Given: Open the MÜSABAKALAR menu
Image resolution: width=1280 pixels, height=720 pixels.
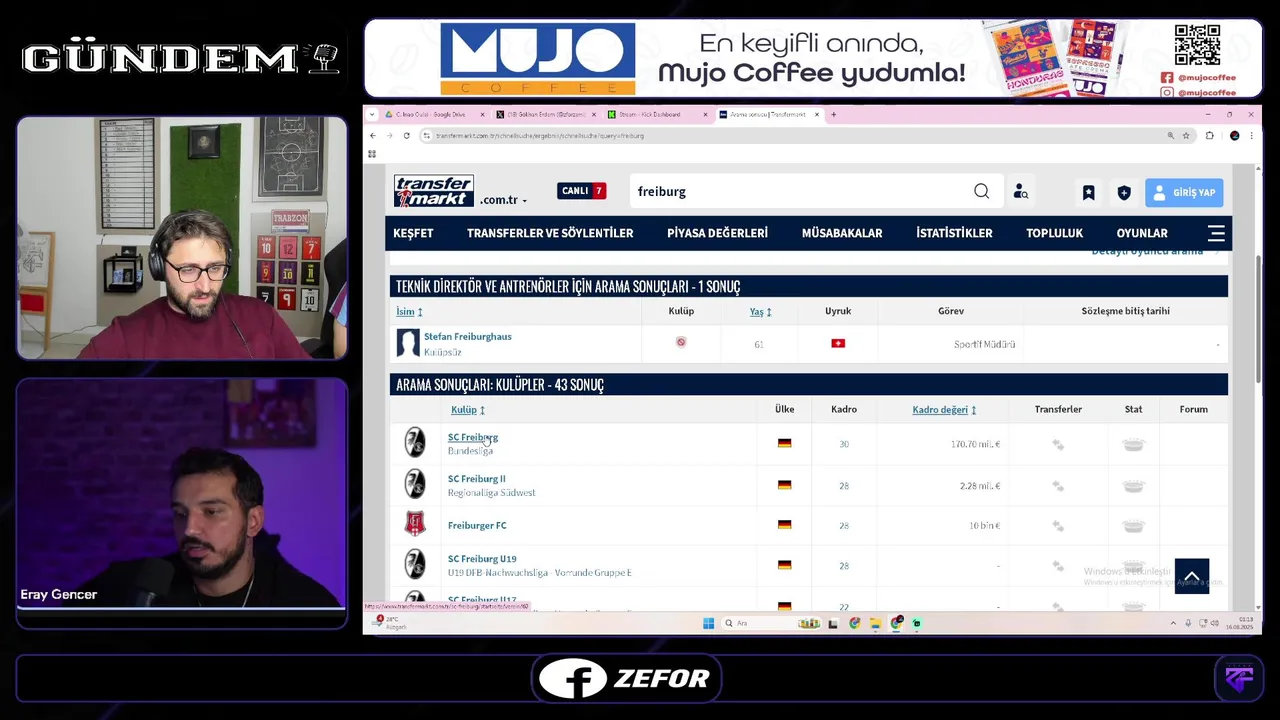Looking at the screenshot, I should (842, 233).
